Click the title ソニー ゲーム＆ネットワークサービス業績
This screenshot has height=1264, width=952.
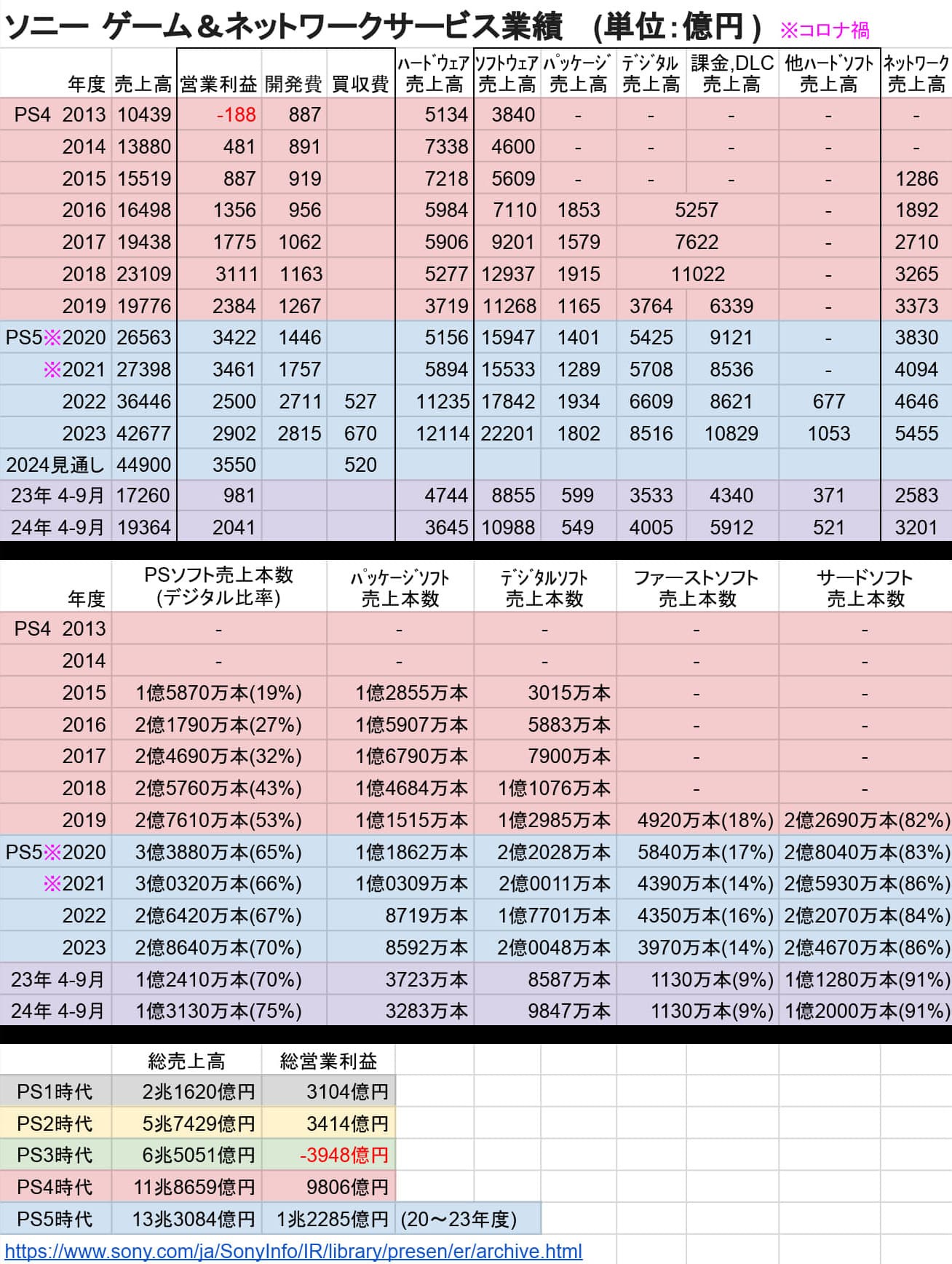pyautogui.click(x=283, y=27)
